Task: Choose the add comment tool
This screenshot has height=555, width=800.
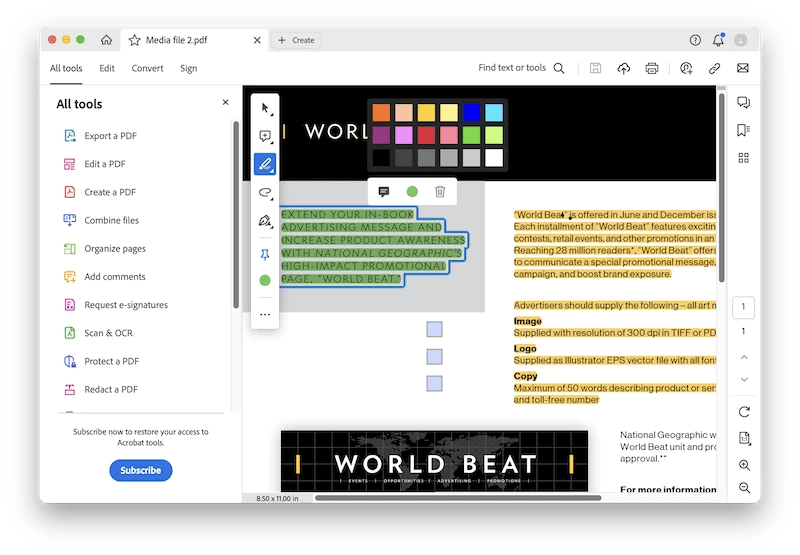Action: (x=265, y=136)
